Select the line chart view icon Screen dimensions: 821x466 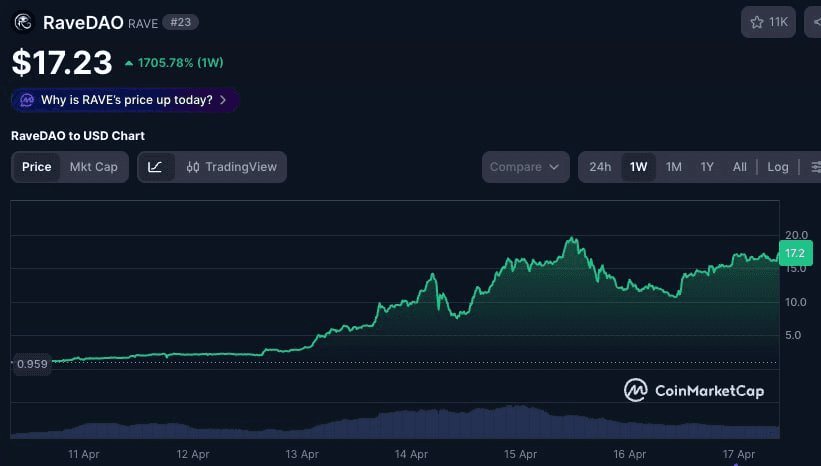pyautogui.click(x=155, y=167)
